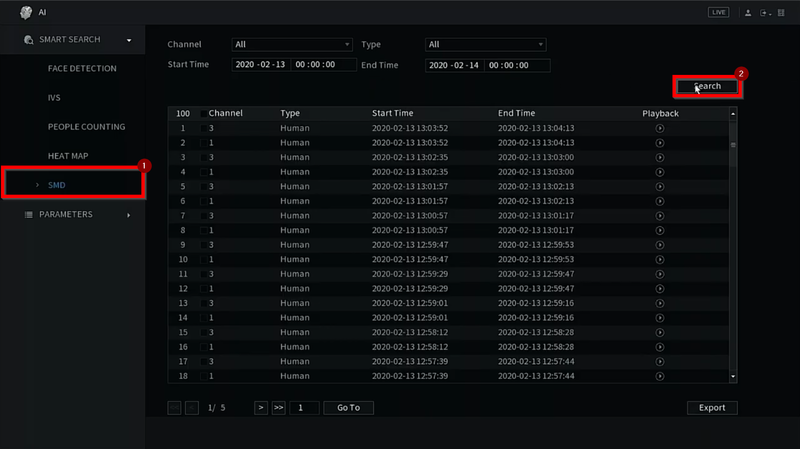Open the logout icon menu

click(765, 13)
